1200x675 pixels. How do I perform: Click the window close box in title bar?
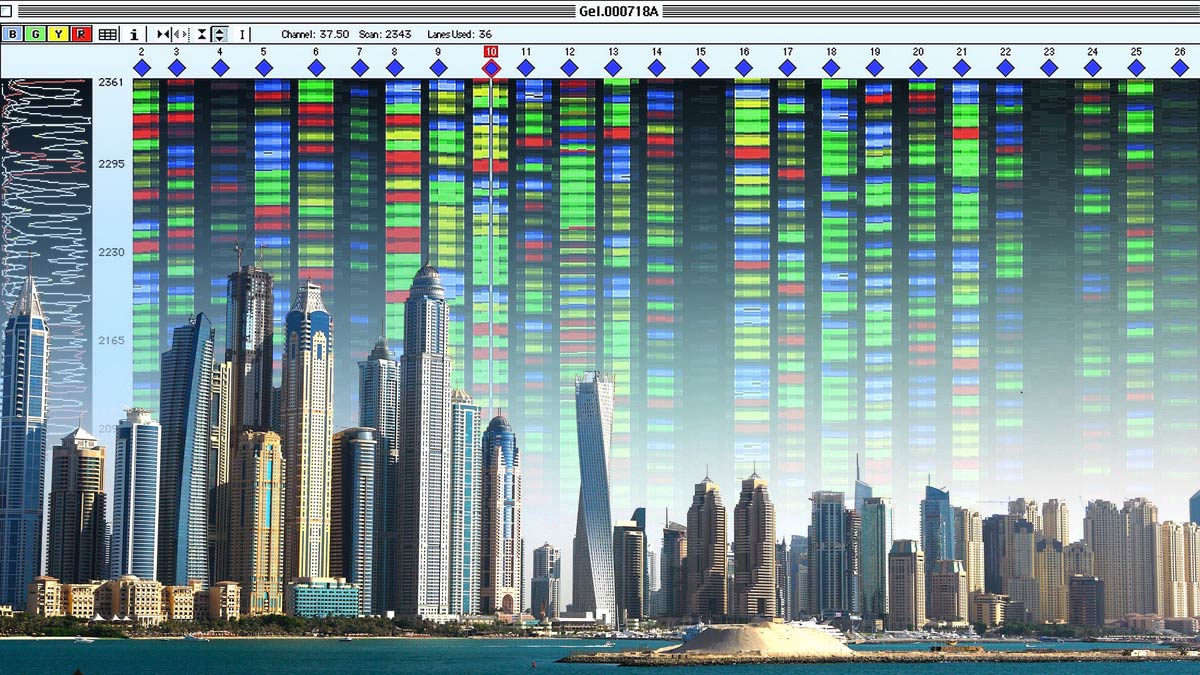point(8,11)
